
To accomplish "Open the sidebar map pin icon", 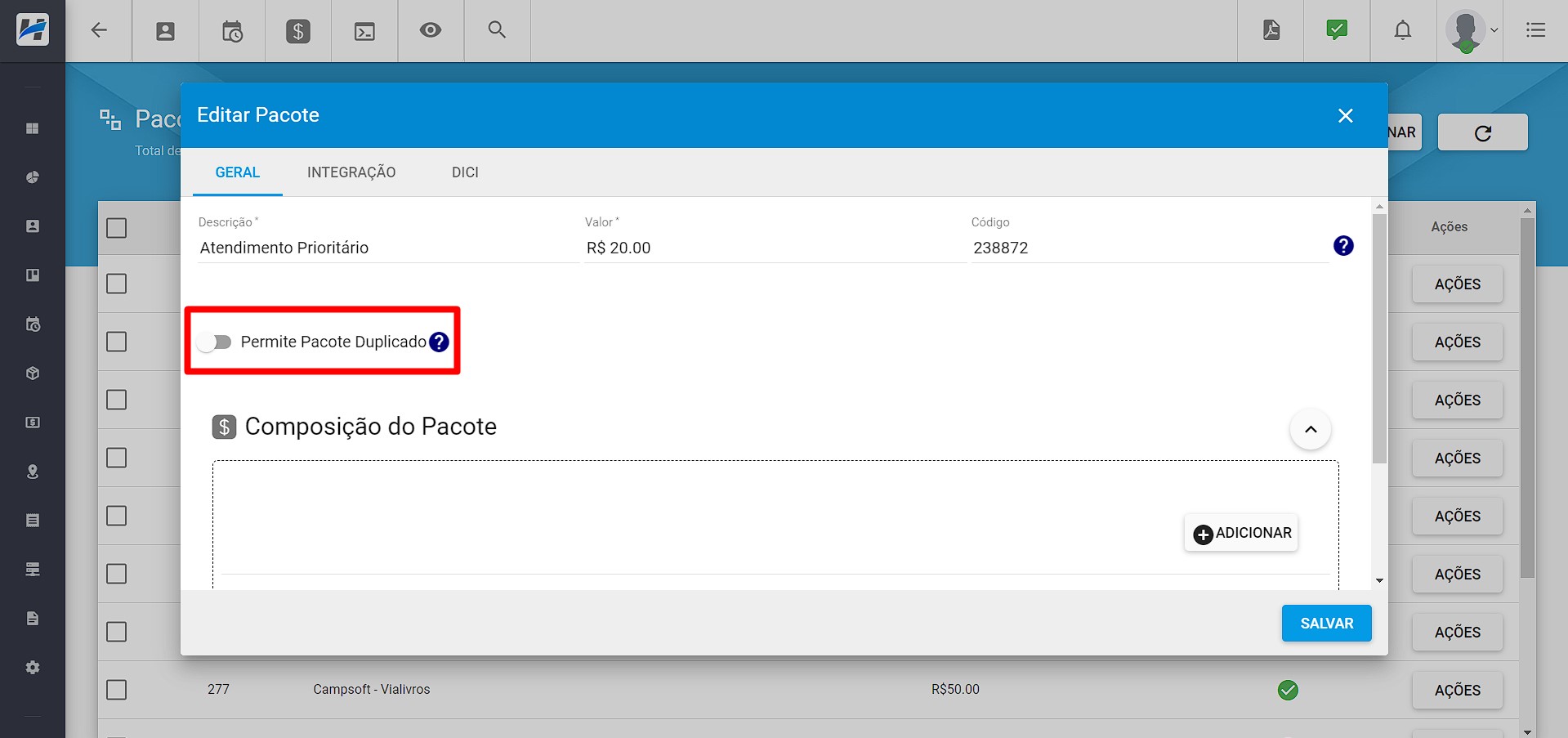I will click(33, 472).
